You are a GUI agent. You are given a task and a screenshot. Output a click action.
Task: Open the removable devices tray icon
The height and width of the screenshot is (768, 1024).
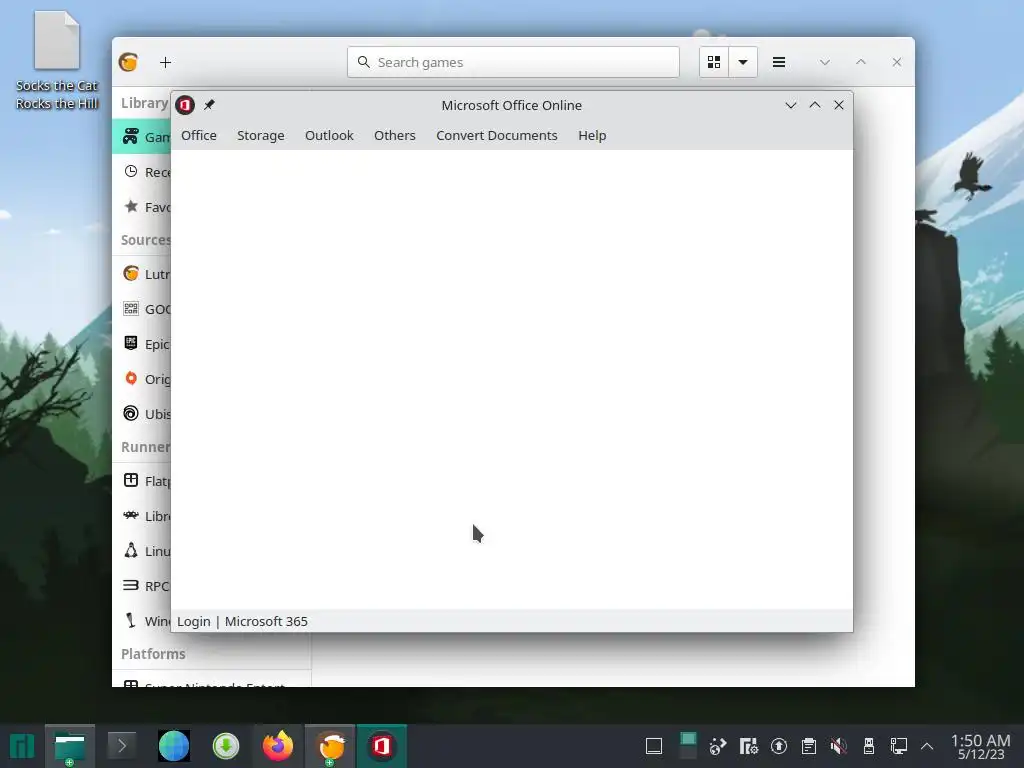869,746
